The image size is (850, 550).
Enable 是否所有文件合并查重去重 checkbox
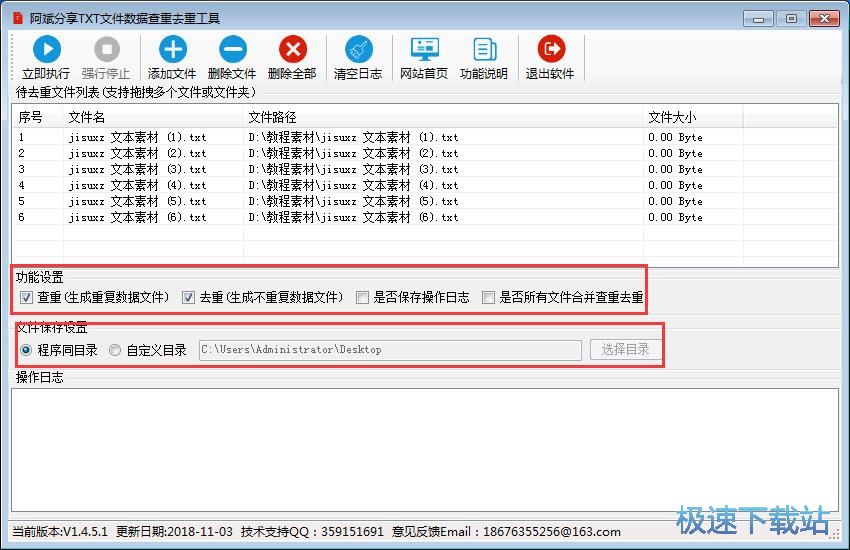488,297
